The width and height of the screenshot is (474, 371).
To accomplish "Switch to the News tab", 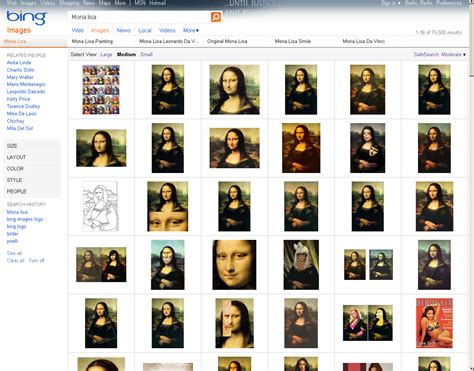I will click(x=123, y=30).
